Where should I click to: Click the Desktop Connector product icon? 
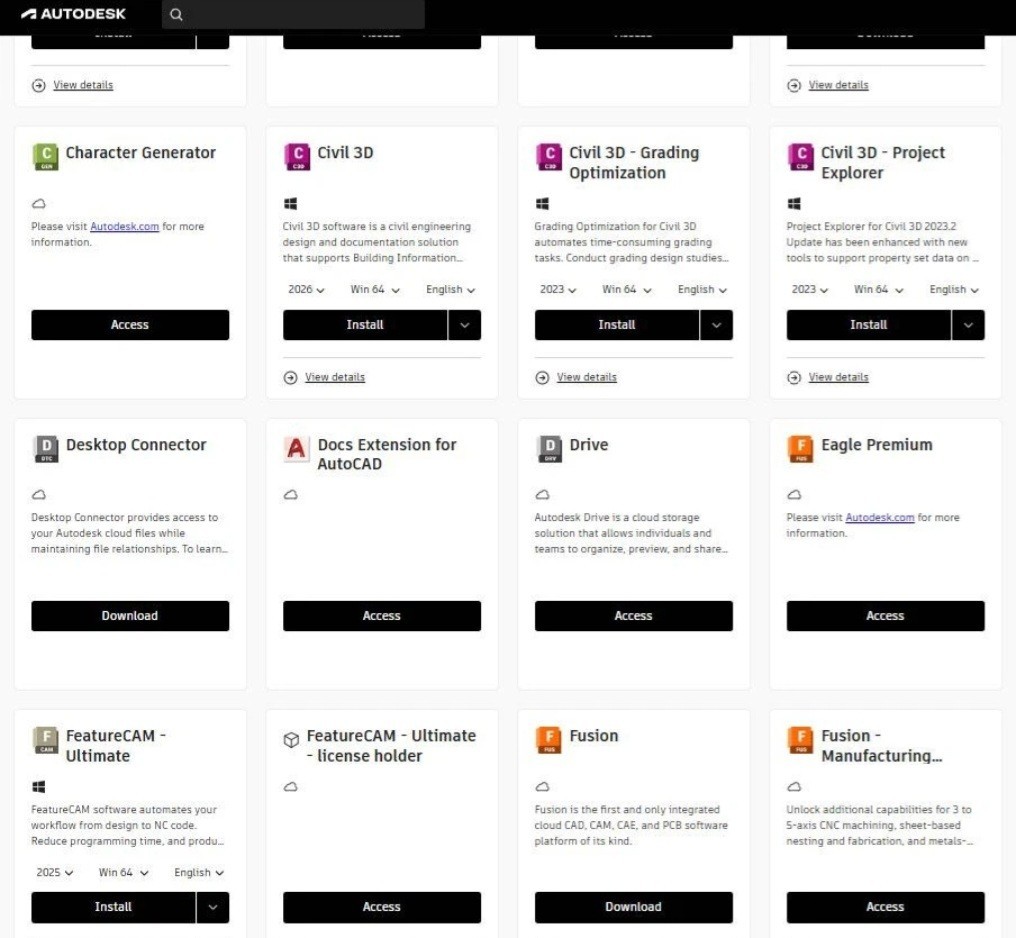(45, 449)
